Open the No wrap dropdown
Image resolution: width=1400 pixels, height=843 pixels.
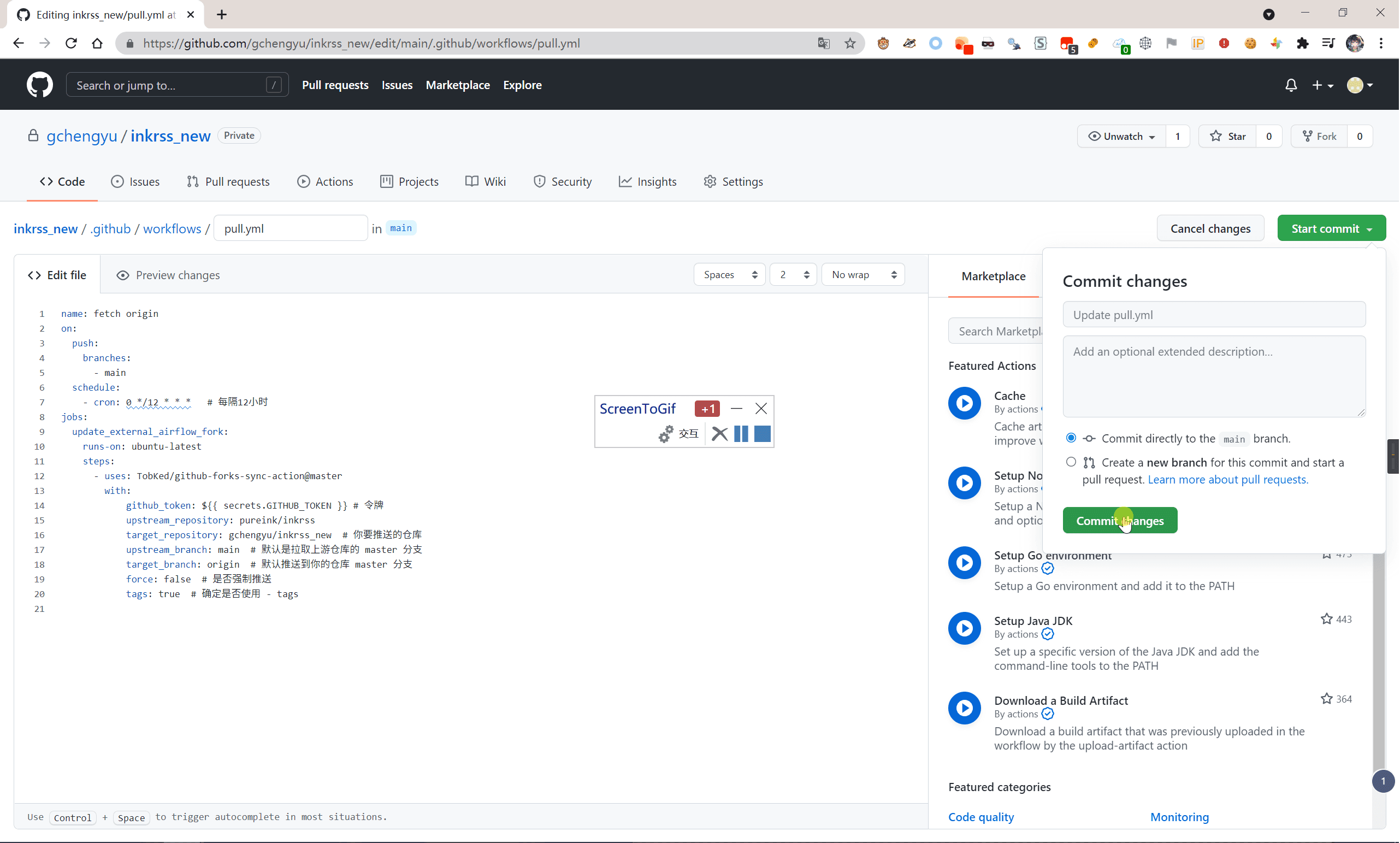click(863, 275)
